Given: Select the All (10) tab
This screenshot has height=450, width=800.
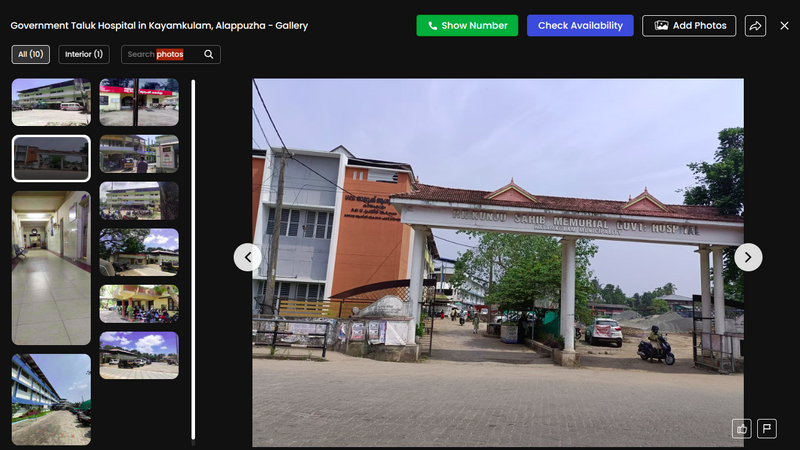Looking at the screenshot, I should (31, 54).
